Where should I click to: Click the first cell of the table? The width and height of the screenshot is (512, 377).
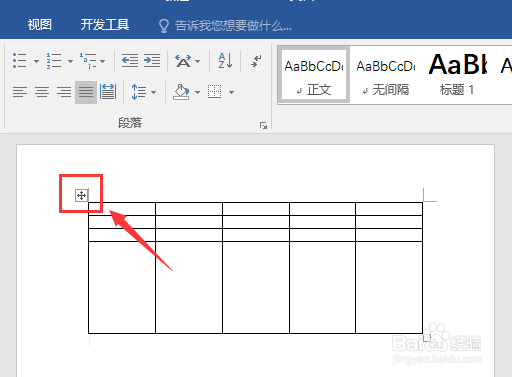click(122, 209)
